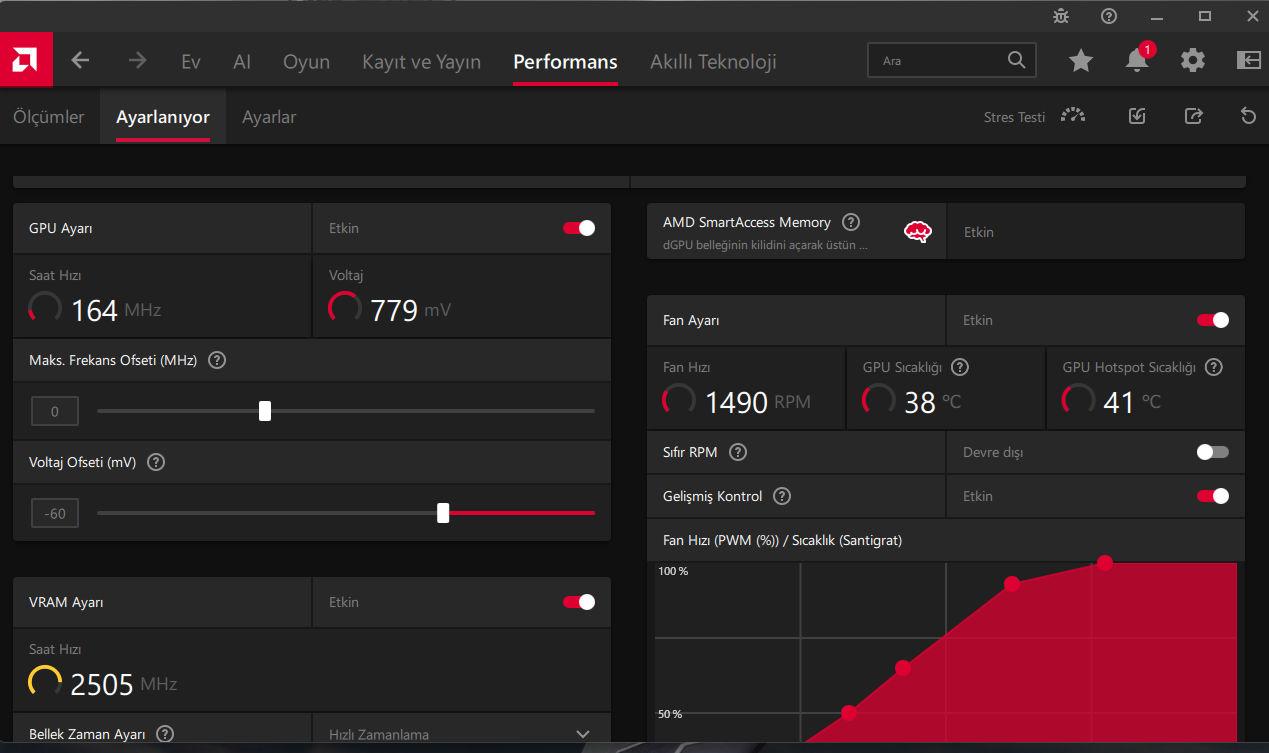The image size is (1269, 753).
Task: Click the SmartAccess Memory brain icon
Action: [x=918, y=232]
